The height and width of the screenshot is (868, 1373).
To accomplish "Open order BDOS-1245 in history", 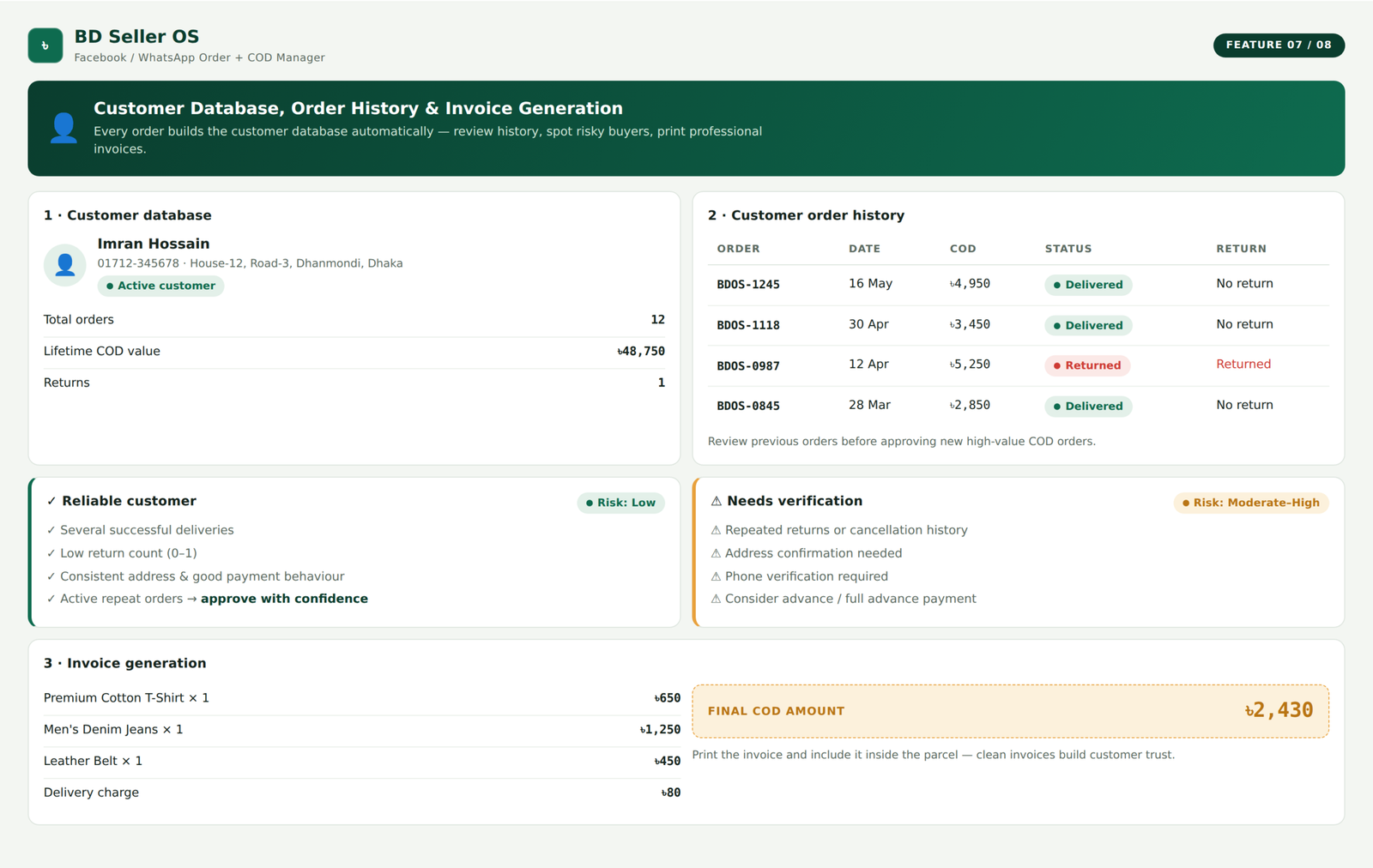I will (1018, 284).
